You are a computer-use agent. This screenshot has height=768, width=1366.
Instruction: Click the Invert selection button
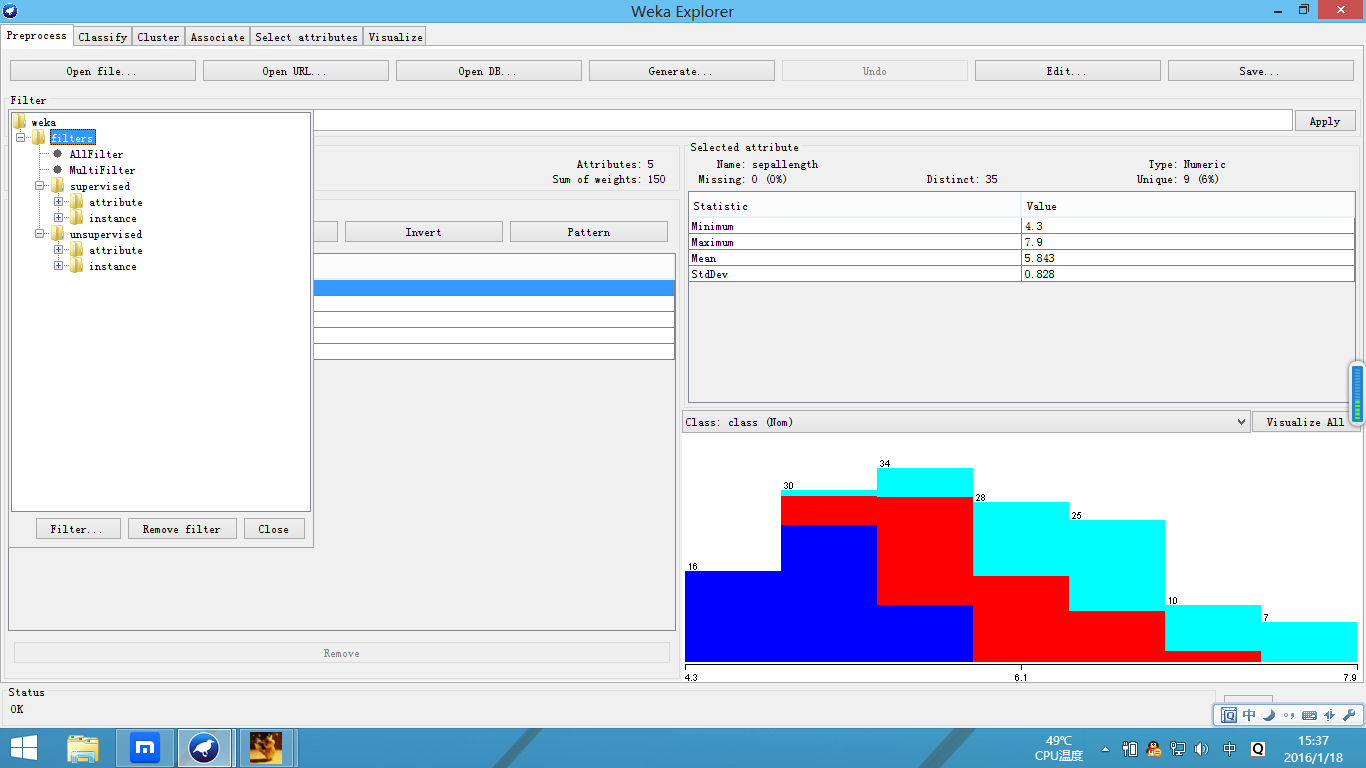[x=424, y=232]
